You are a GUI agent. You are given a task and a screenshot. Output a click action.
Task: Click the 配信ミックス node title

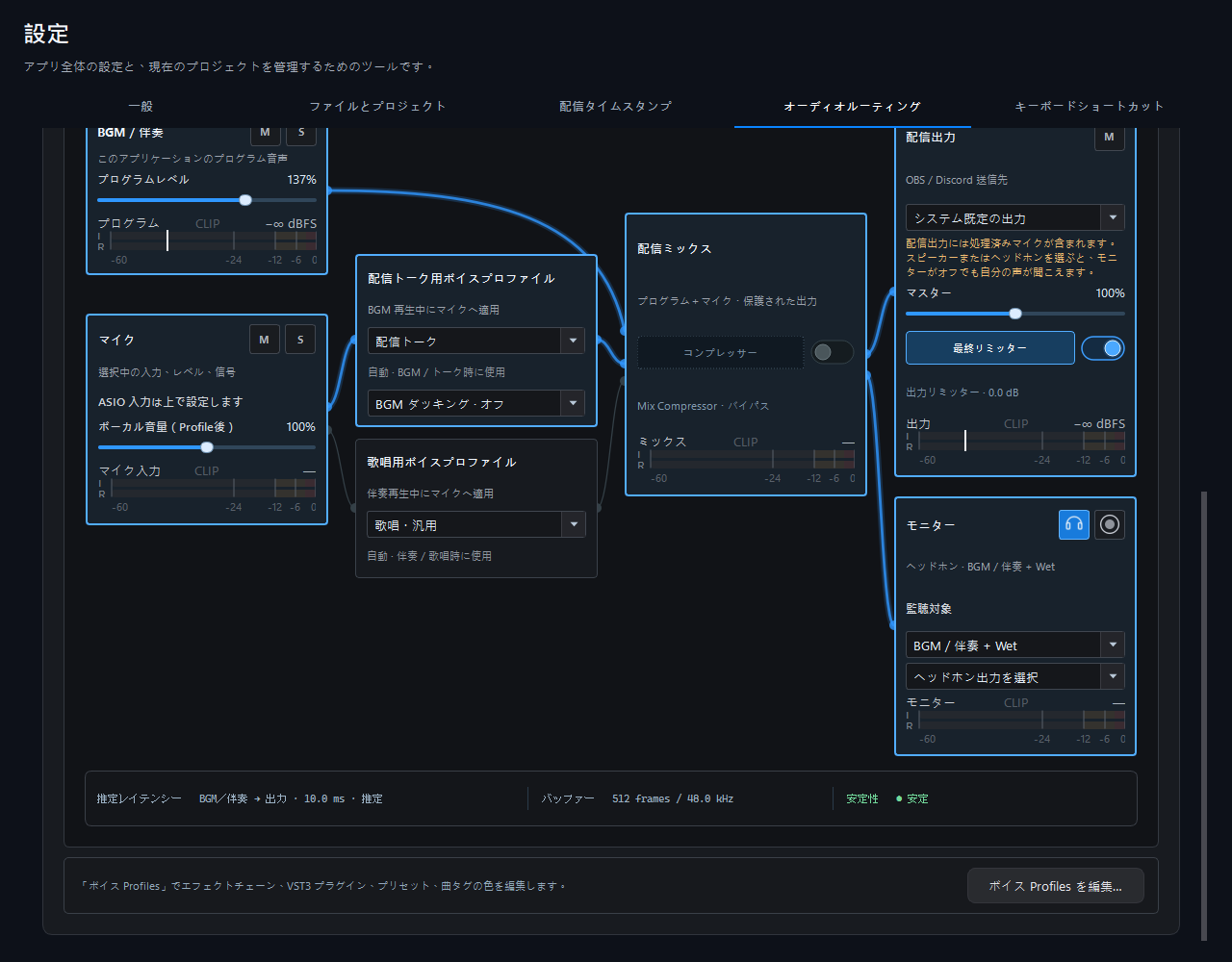(675, 248)
